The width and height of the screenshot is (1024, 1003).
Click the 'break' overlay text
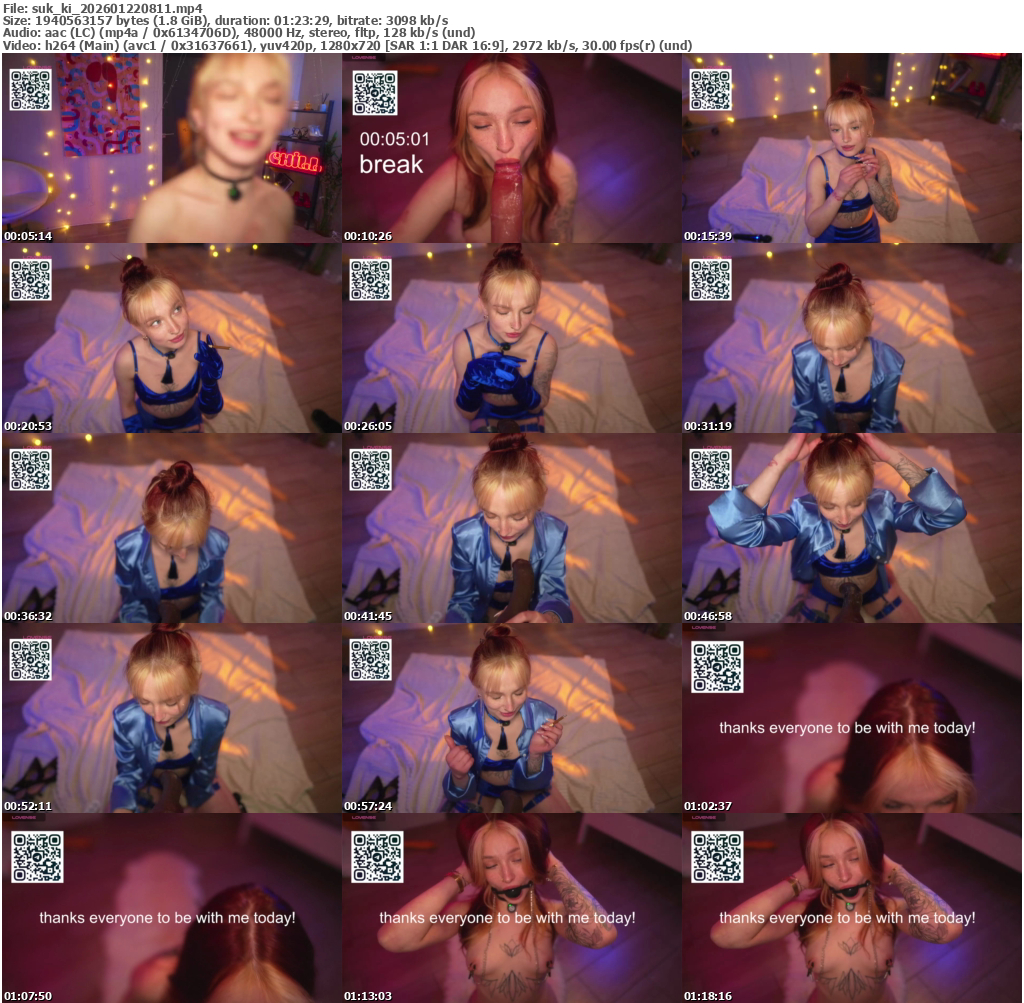tap(391, 165)
